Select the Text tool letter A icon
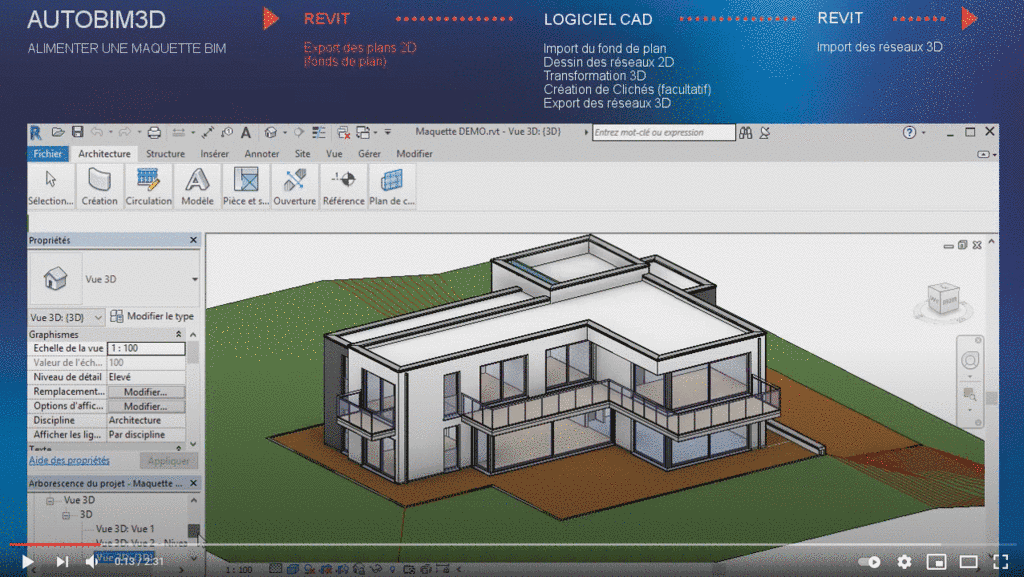Viewport: 1024px width, 577px height. click(246, 133)
